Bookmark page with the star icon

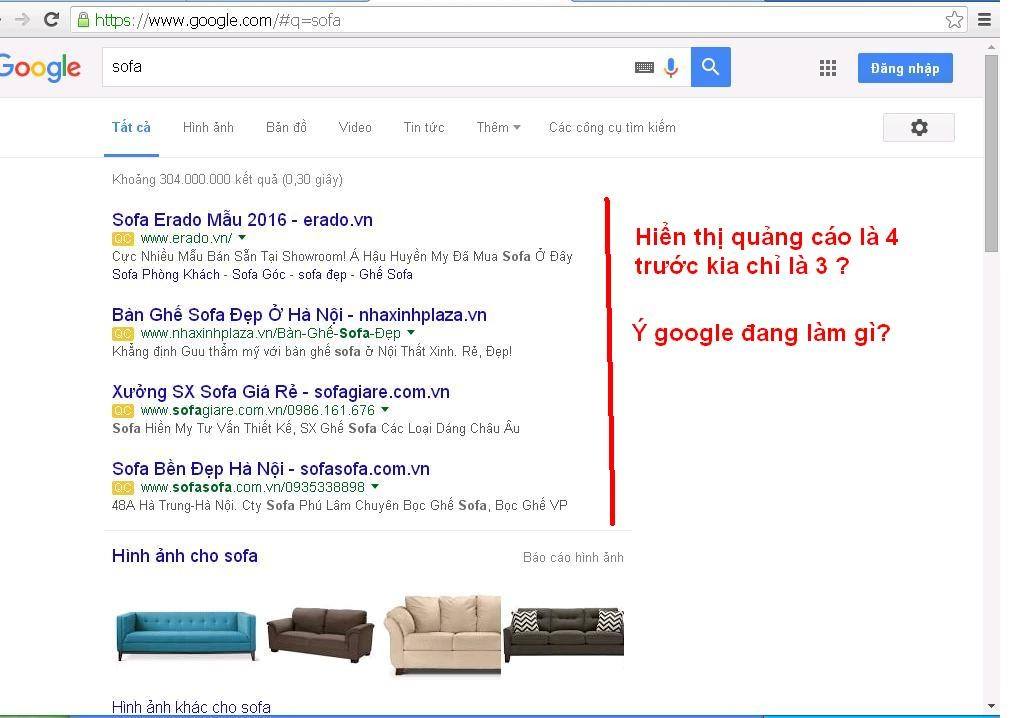click(954, 20)
